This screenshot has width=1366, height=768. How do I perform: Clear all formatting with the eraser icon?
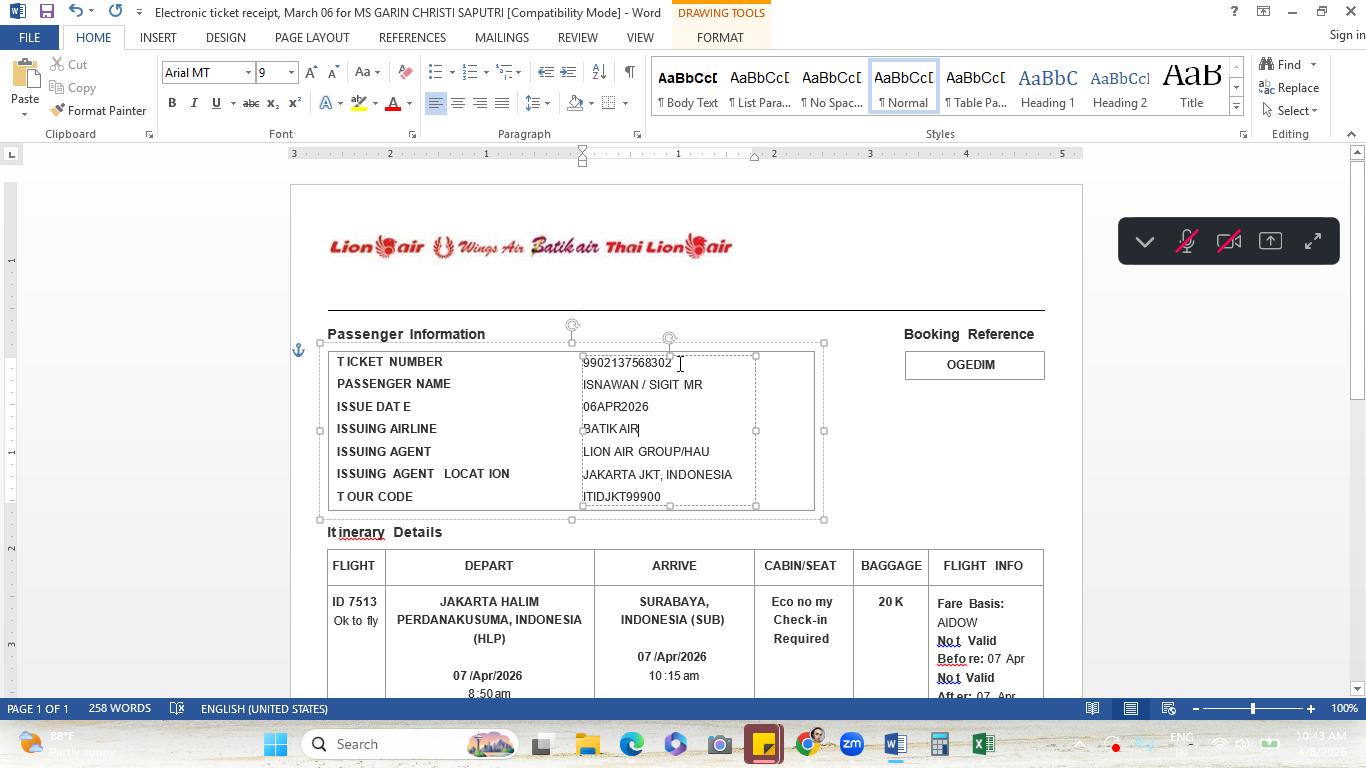coord(405,72)
